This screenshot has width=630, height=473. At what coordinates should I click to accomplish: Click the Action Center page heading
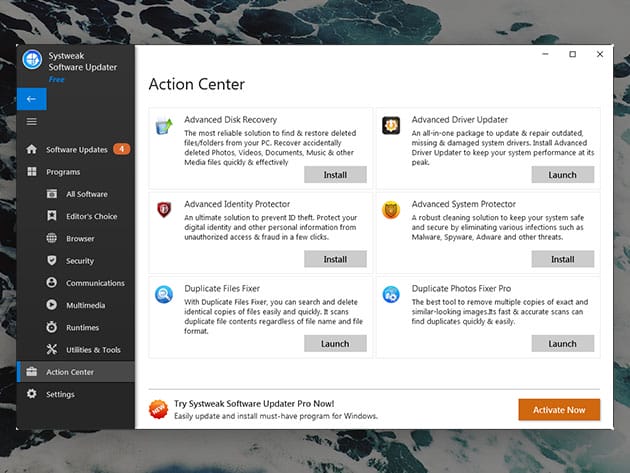(x=196, y=84)
